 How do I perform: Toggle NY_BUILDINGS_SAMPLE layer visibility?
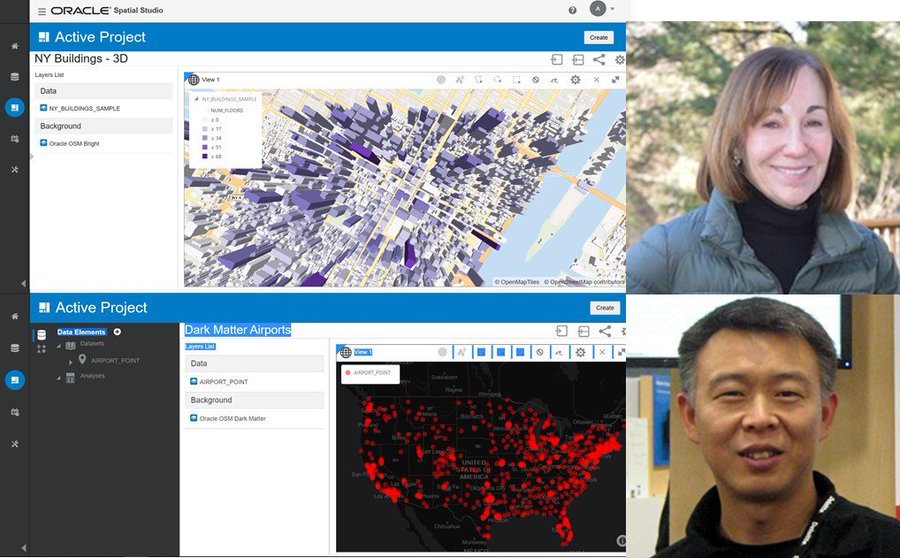(44, 108)
